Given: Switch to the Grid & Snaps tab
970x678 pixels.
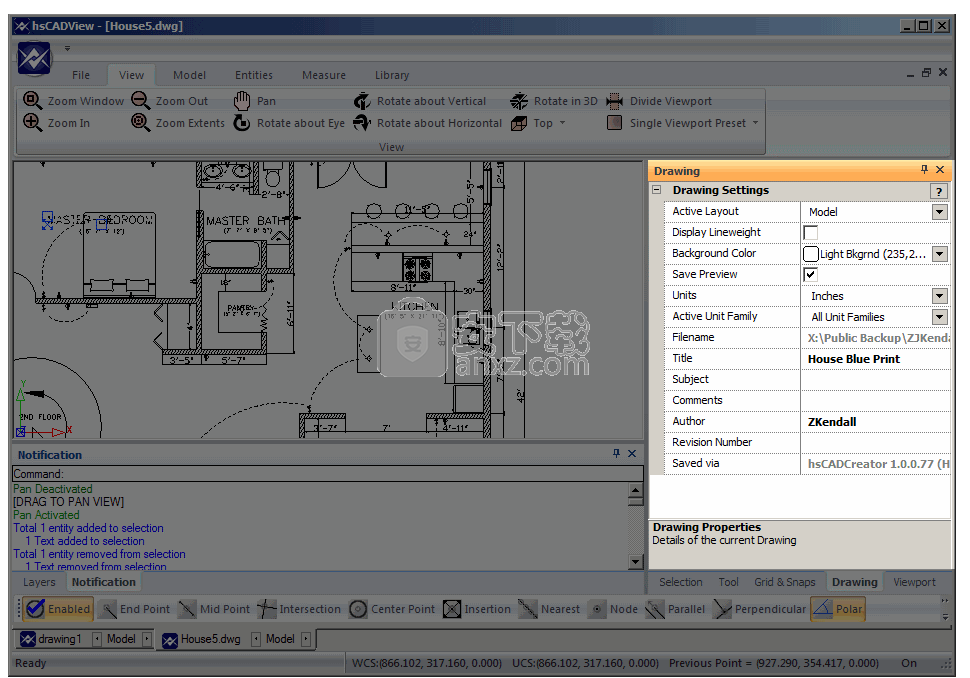Looking at the screenshot, I should pyautogui.click(x=784, y=582).
